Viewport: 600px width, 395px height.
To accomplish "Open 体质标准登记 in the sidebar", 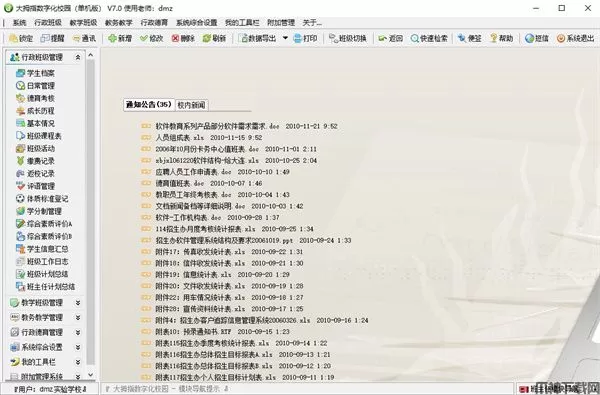I will click(42, 199).
